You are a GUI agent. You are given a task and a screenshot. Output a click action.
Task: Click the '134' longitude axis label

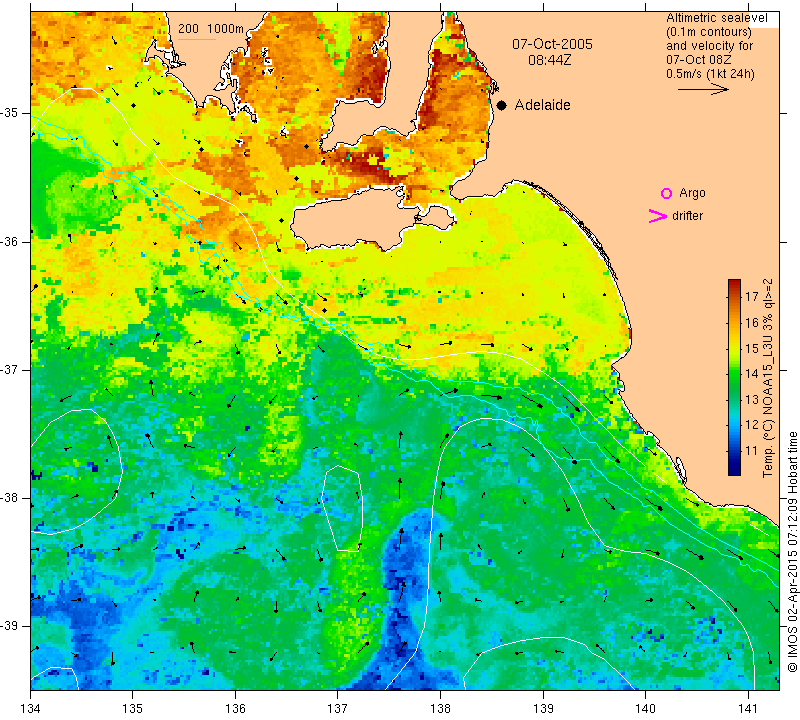[31, 708]
